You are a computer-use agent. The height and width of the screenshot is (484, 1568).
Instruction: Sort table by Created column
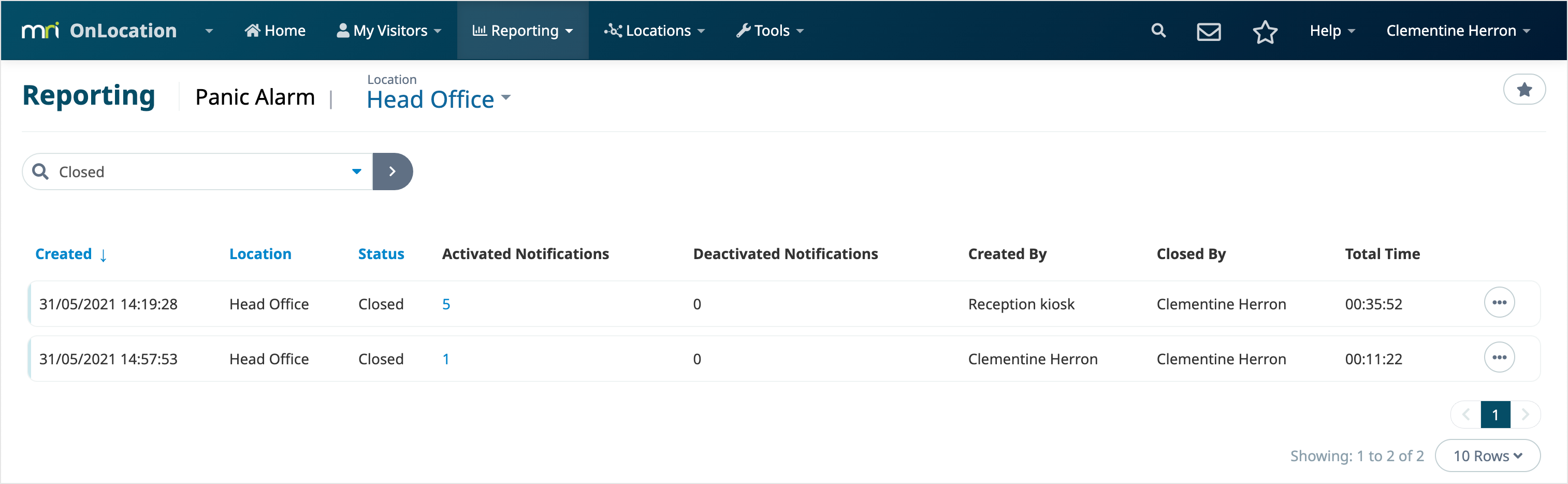63,254
